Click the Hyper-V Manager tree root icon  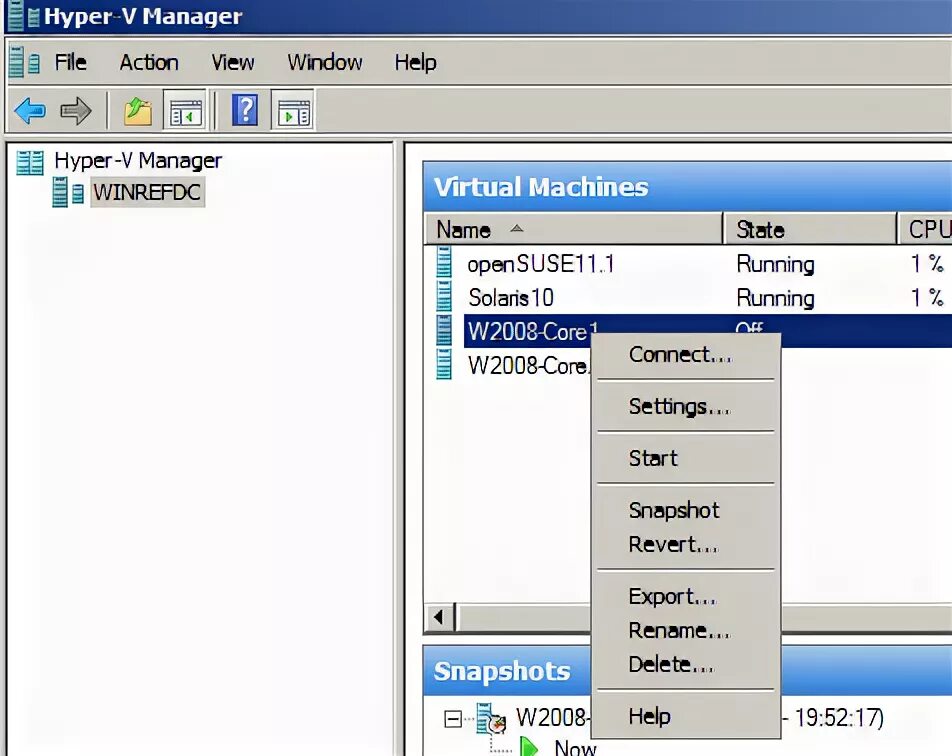pyautogui.click(x=30, y=162)
